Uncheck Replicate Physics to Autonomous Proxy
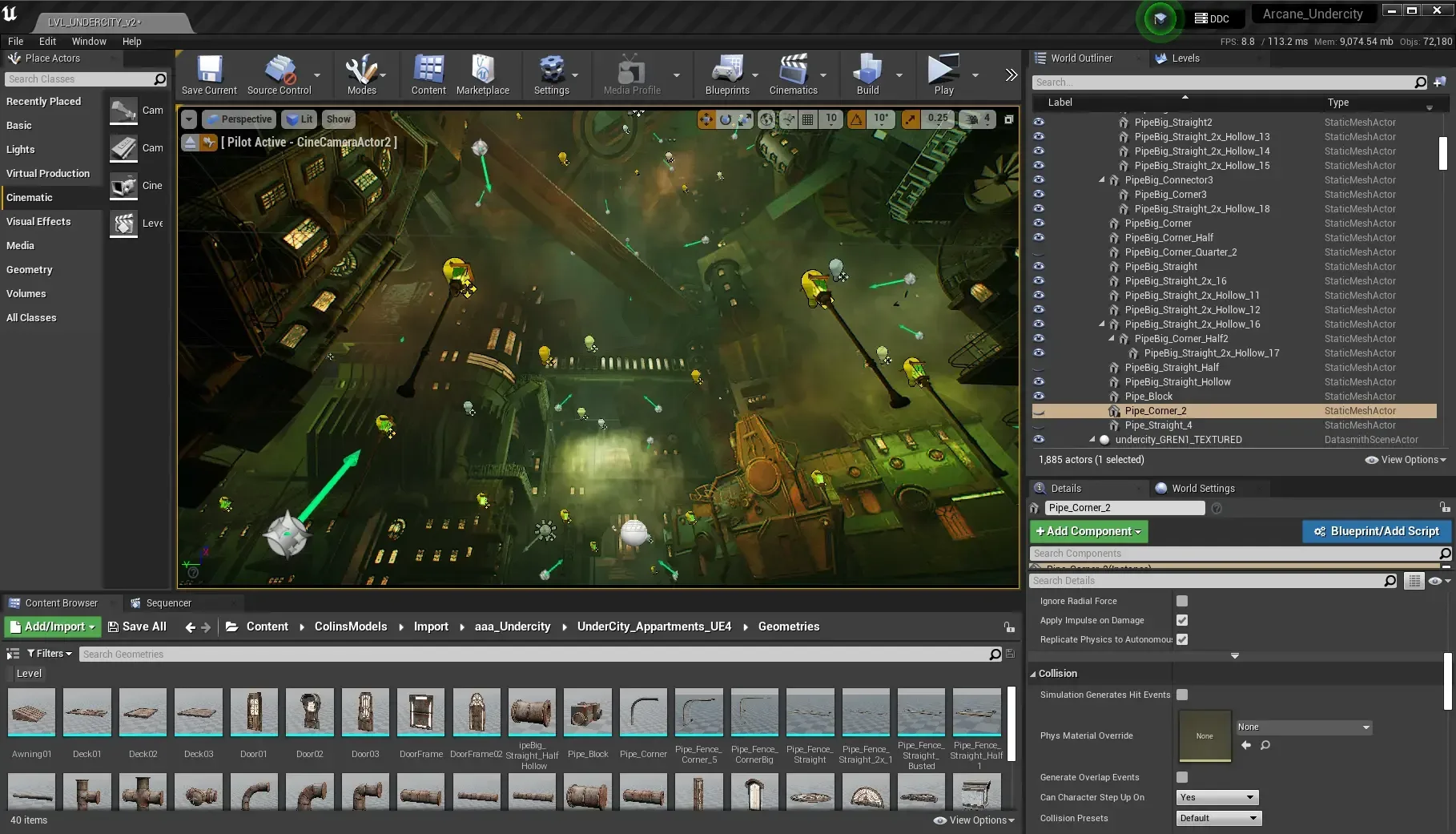 point(1182,639)
